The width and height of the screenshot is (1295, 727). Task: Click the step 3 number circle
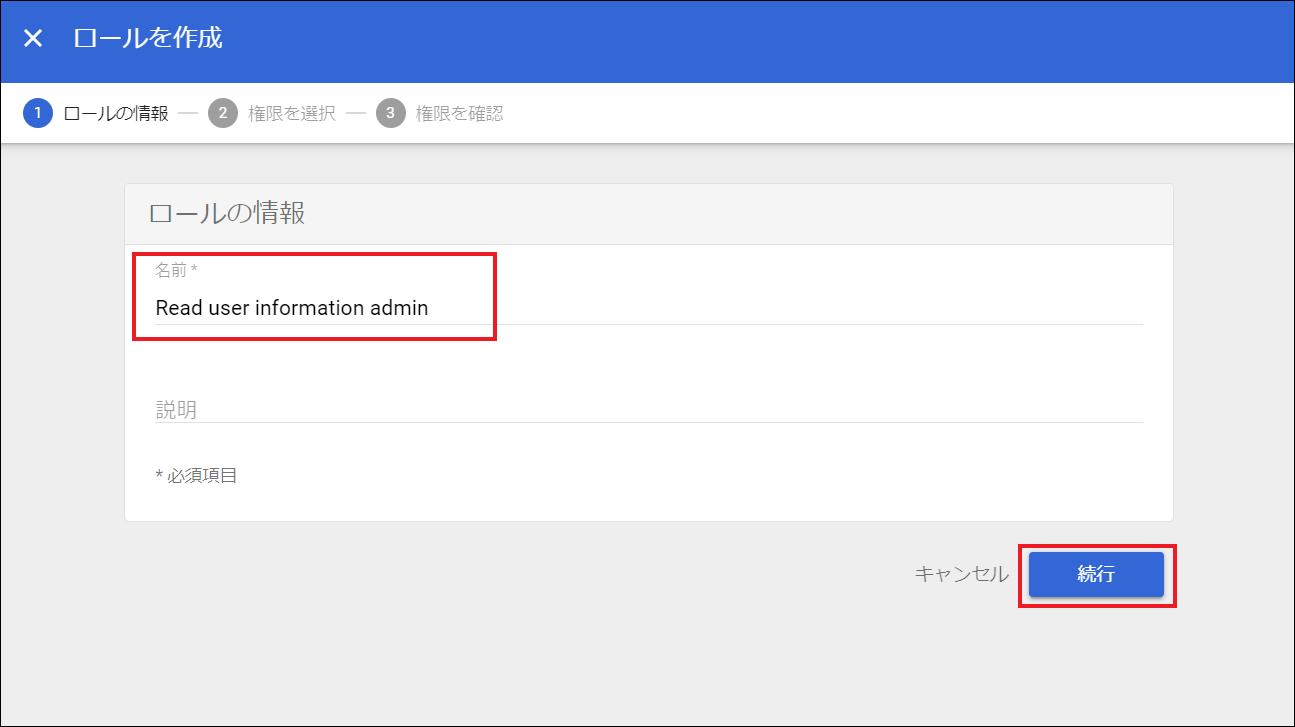coord(390,113)
